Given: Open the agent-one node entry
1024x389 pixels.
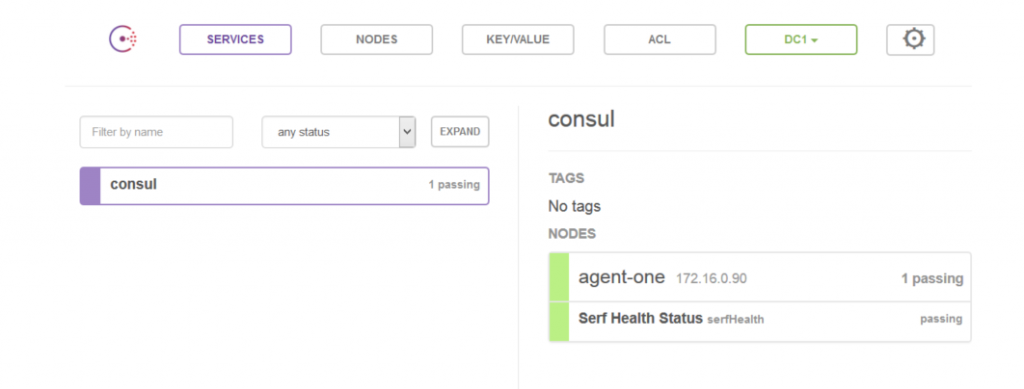Looking at the screenshot, I should click(x=760, y=277).
